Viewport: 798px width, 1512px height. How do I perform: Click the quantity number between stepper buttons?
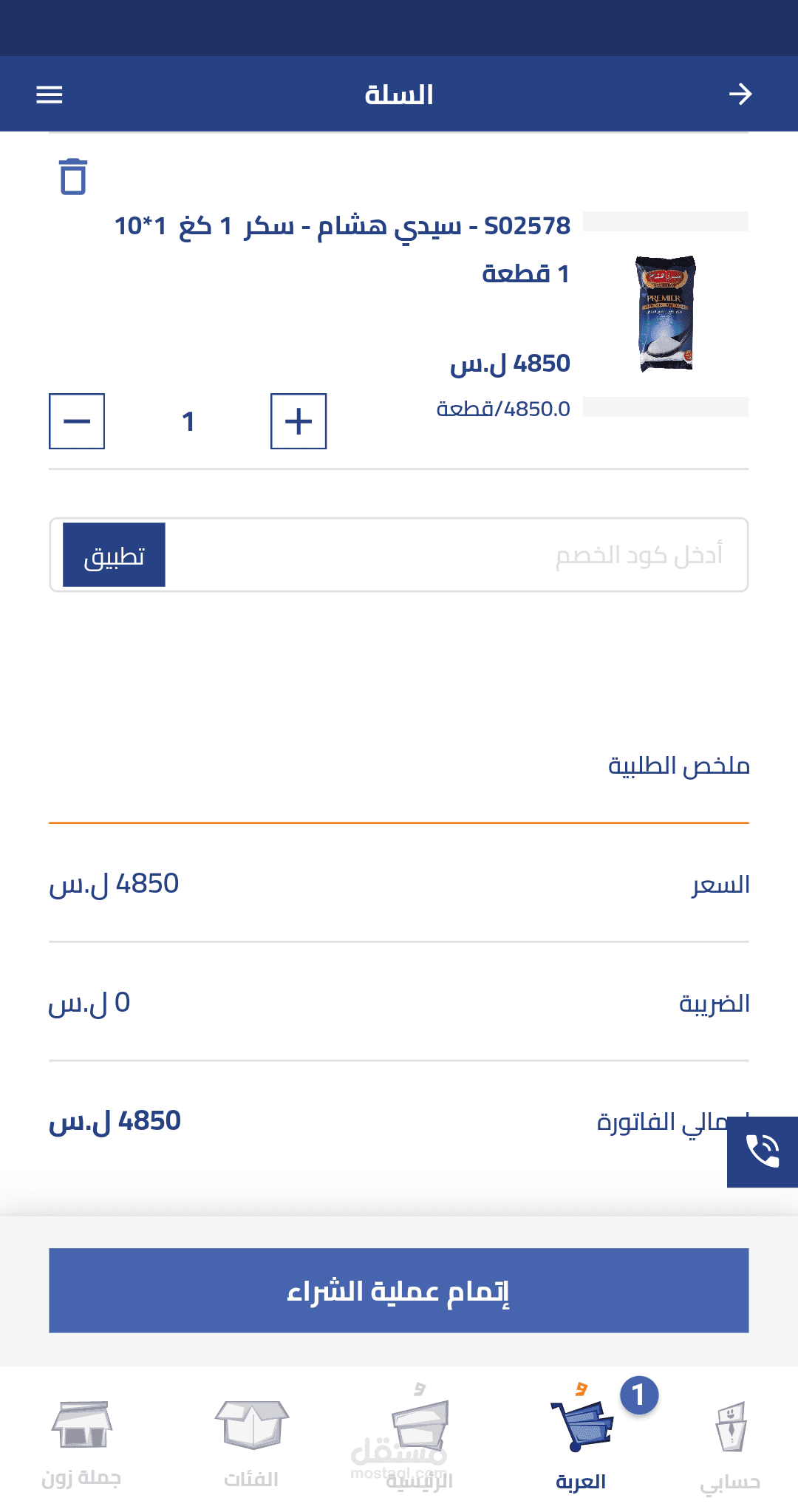pyautogui.click(x=188, y=421)
